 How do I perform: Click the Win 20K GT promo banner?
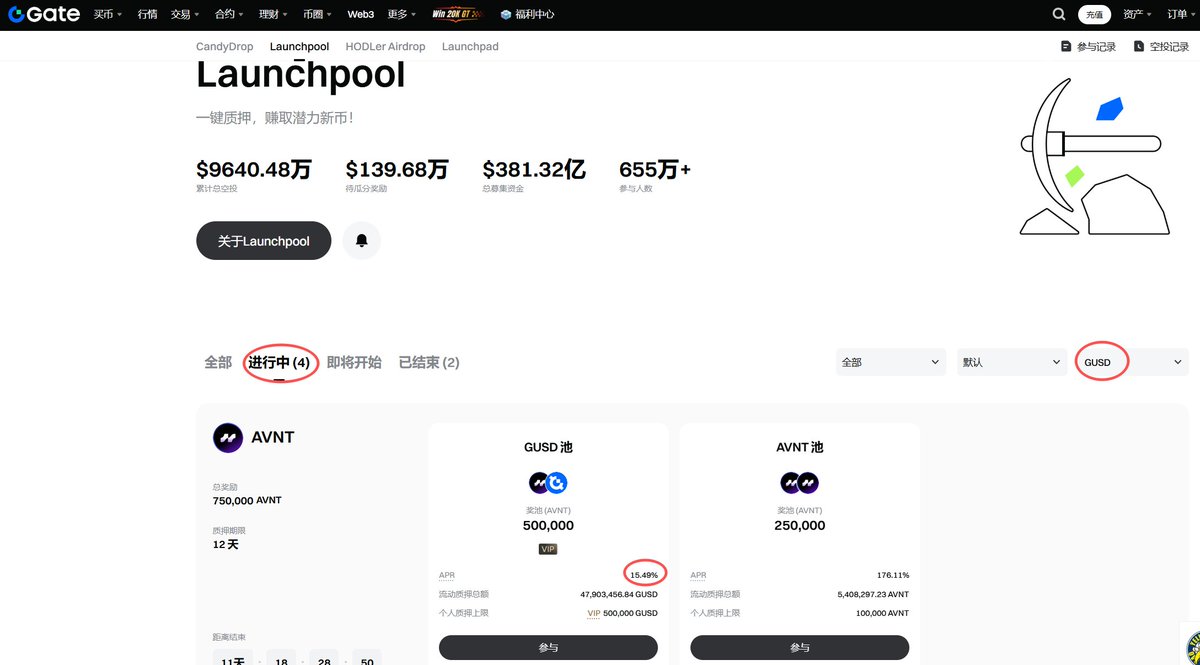(456, 15)
